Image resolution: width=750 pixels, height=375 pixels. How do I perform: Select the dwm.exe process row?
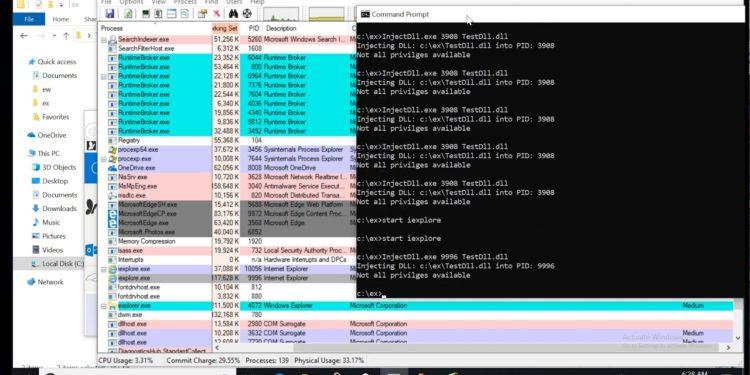pos(416,315)
